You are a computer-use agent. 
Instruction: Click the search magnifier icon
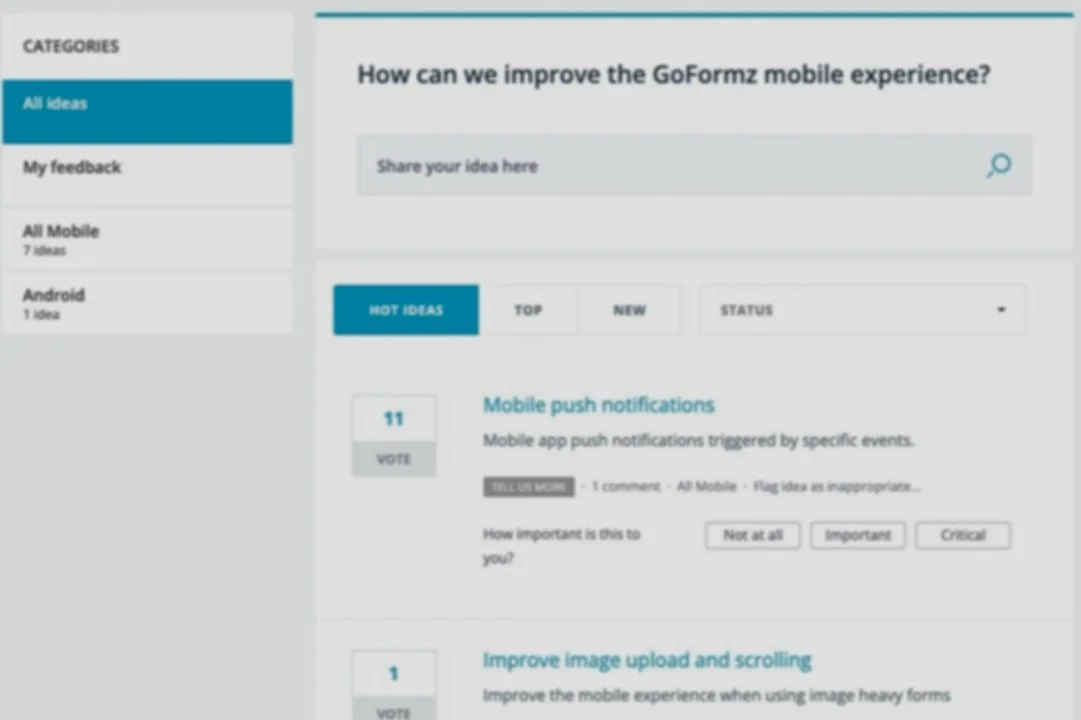click(x=998, y=166)
